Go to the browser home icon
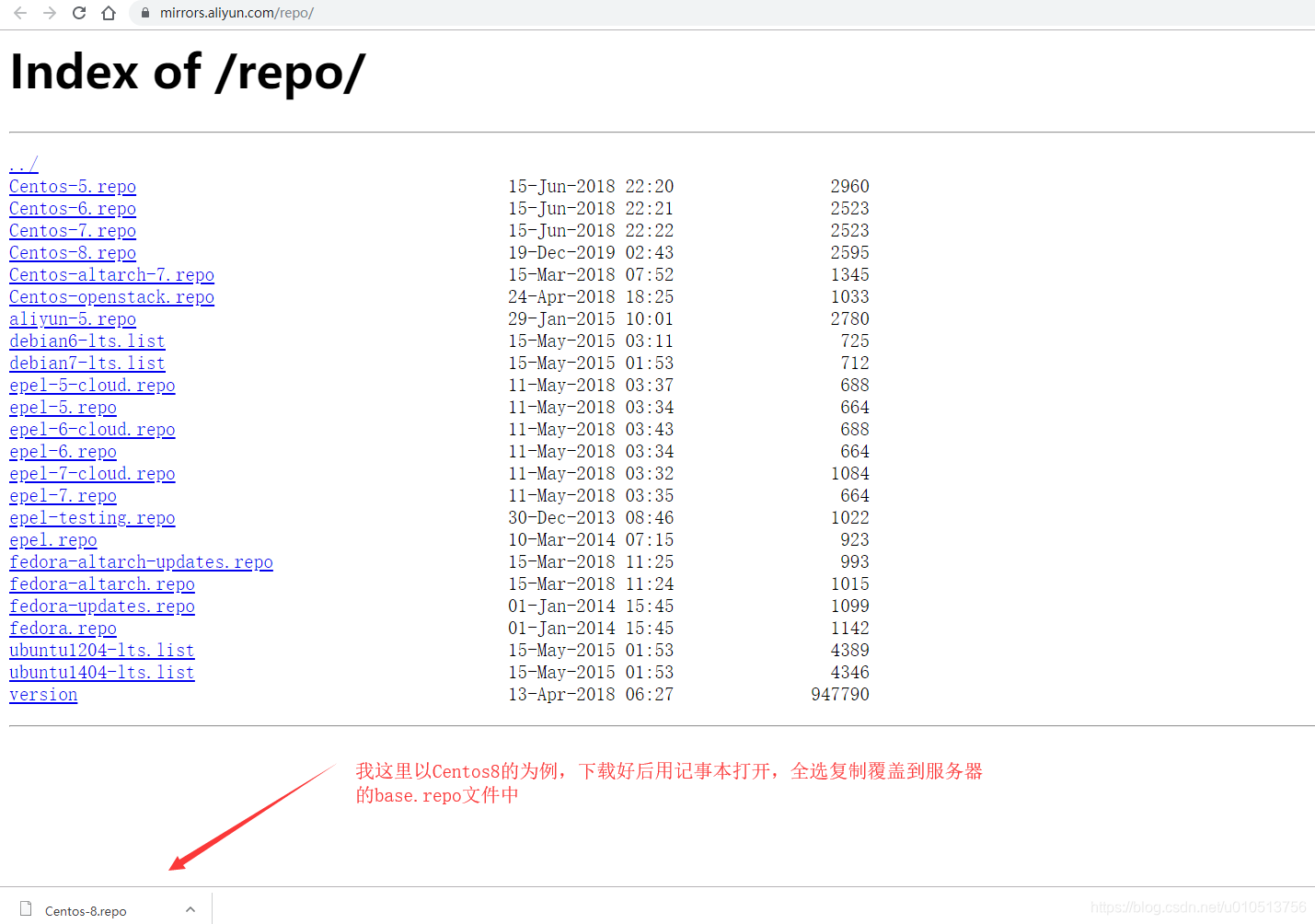 (109, 13)
